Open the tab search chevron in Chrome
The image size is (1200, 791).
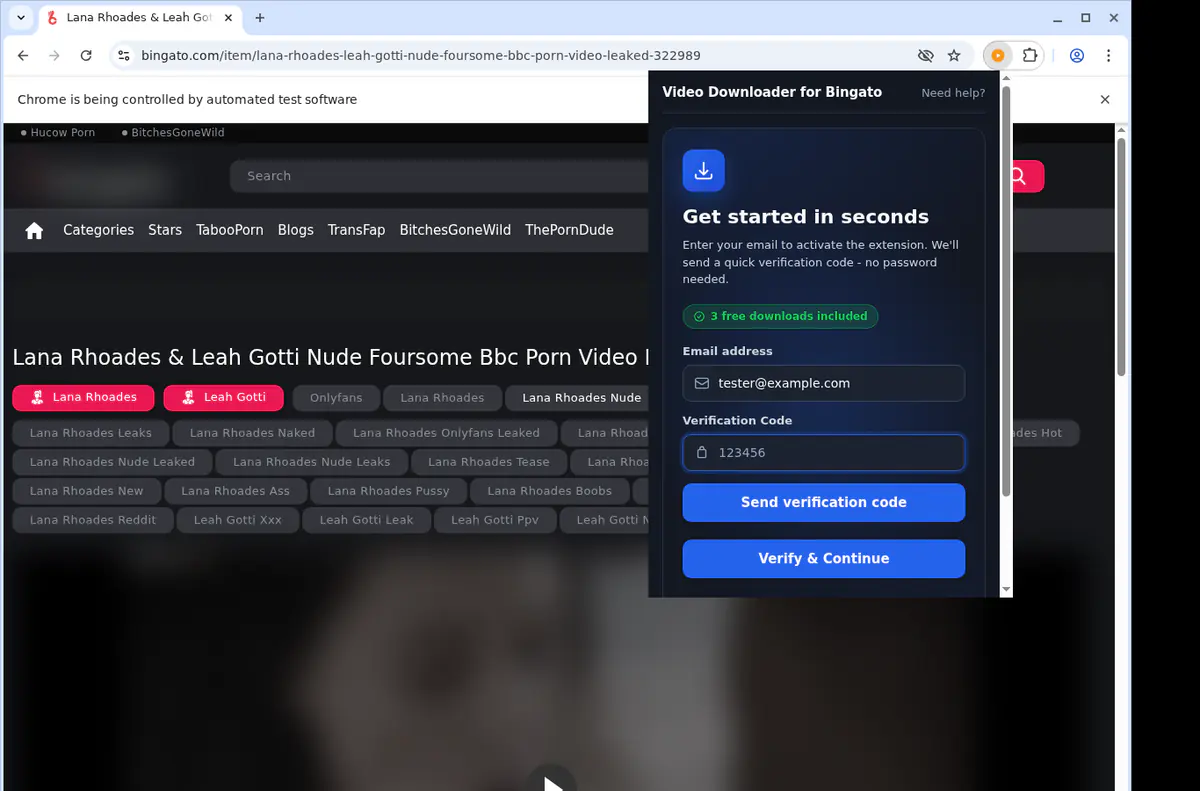[x=21, y=18]
